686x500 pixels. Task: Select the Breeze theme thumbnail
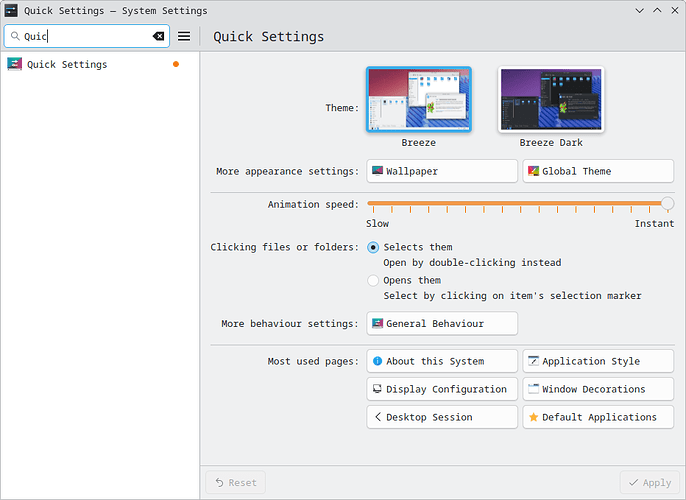[418, 100]
